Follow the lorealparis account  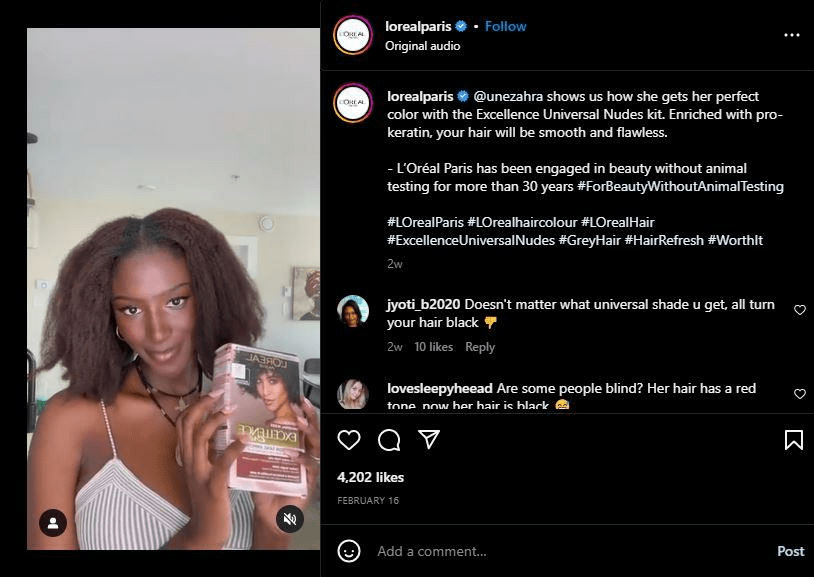[505, 26]
